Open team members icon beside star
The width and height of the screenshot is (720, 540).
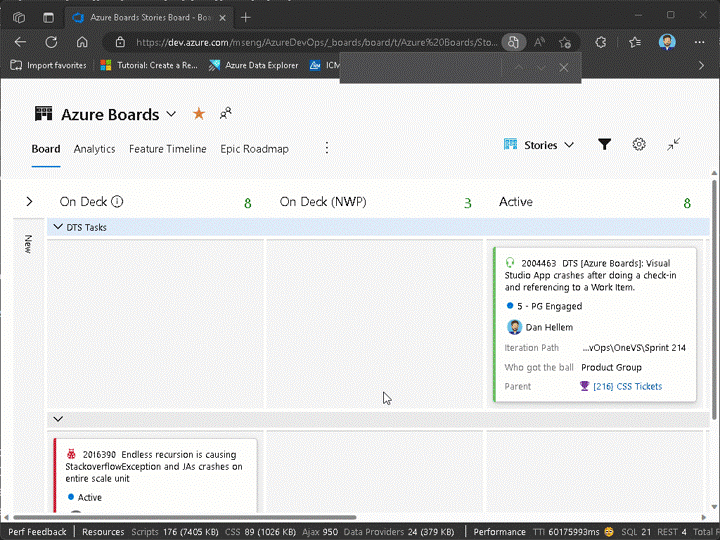225,113
